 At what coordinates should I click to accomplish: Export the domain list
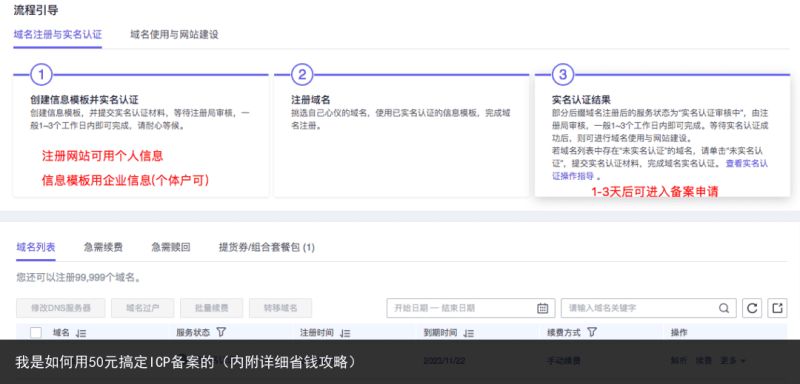[x=777, y=308]
